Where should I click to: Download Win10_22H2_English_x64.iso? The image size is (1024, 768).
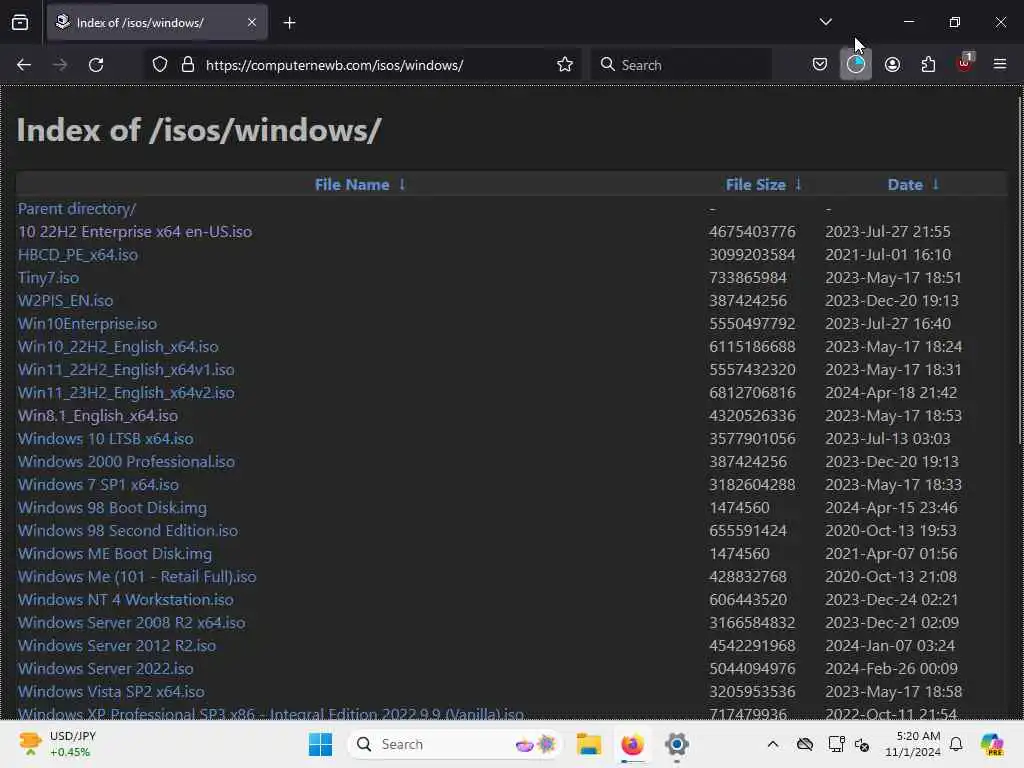click(118, 347)
